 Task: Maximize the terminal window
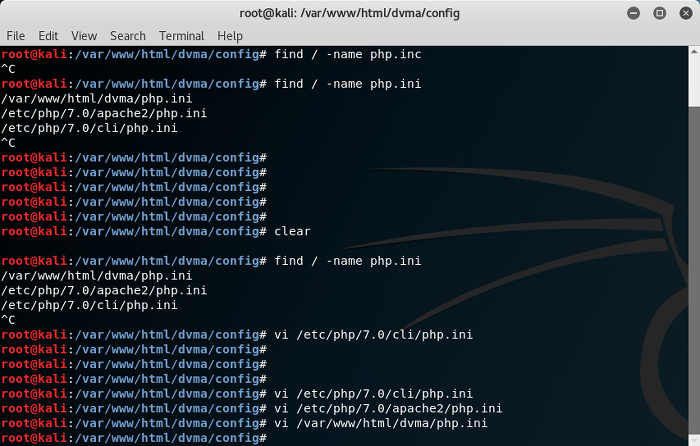point(659,13)
